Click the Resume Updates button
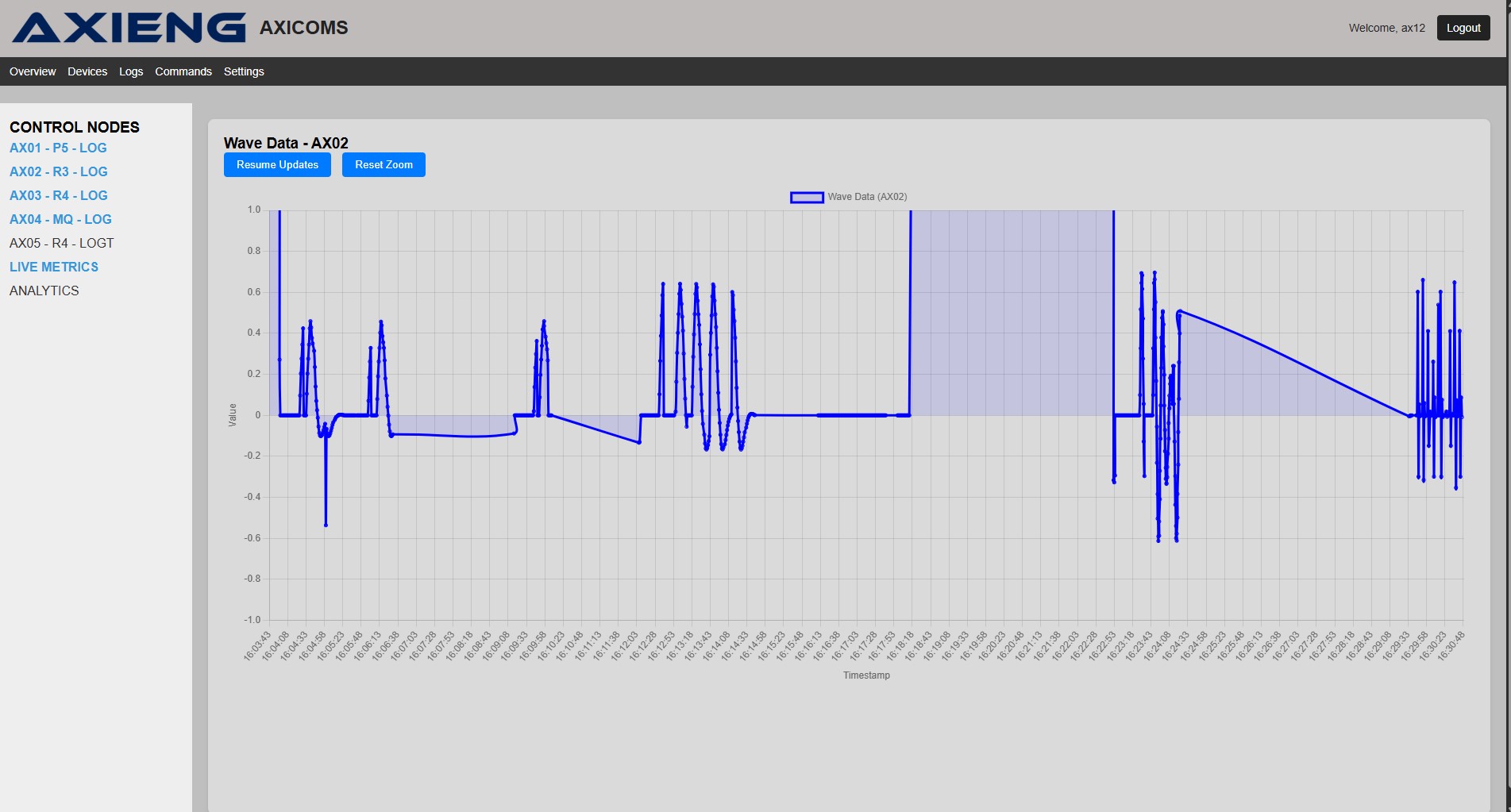This screenshot has height=812, width=1511. (x=276, y=164)
